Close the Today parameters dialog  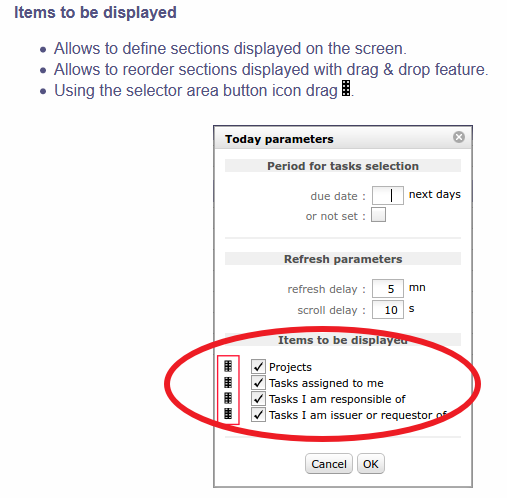point(459,137)
